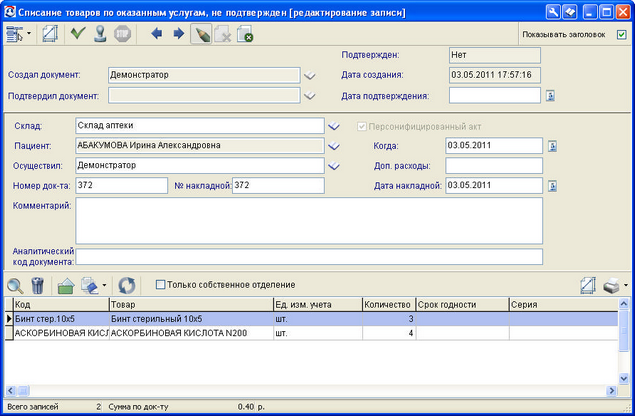635x416 pixels.
Task: Click the Номер док-та field
Action: click(121, 186)
